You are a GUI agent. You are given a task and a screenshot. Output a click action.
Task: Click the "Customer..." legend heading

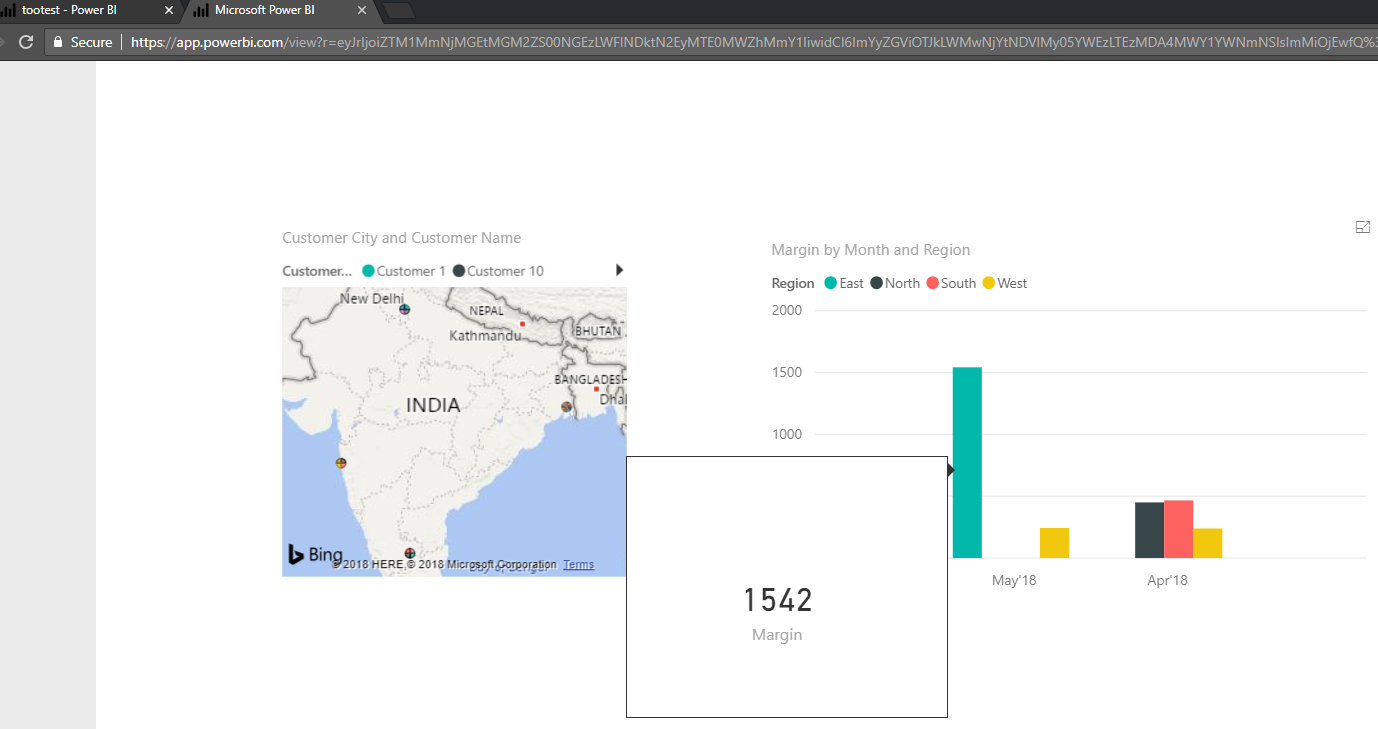pos(317,271)
